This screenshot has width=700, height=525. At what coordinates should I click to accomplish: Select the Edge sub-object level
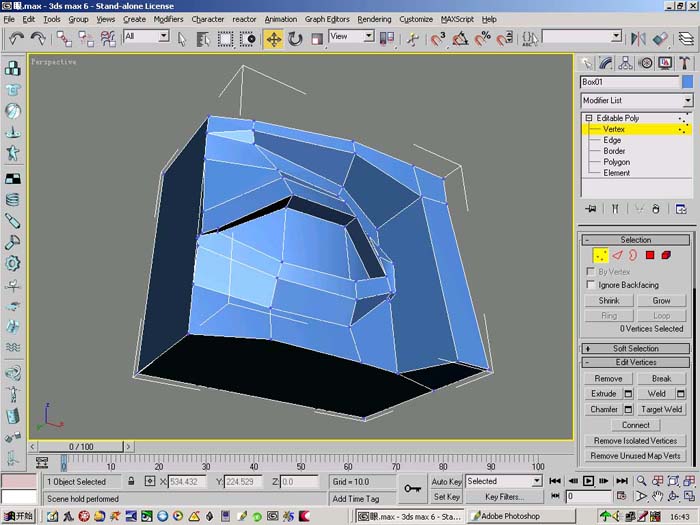click(612, 140)
